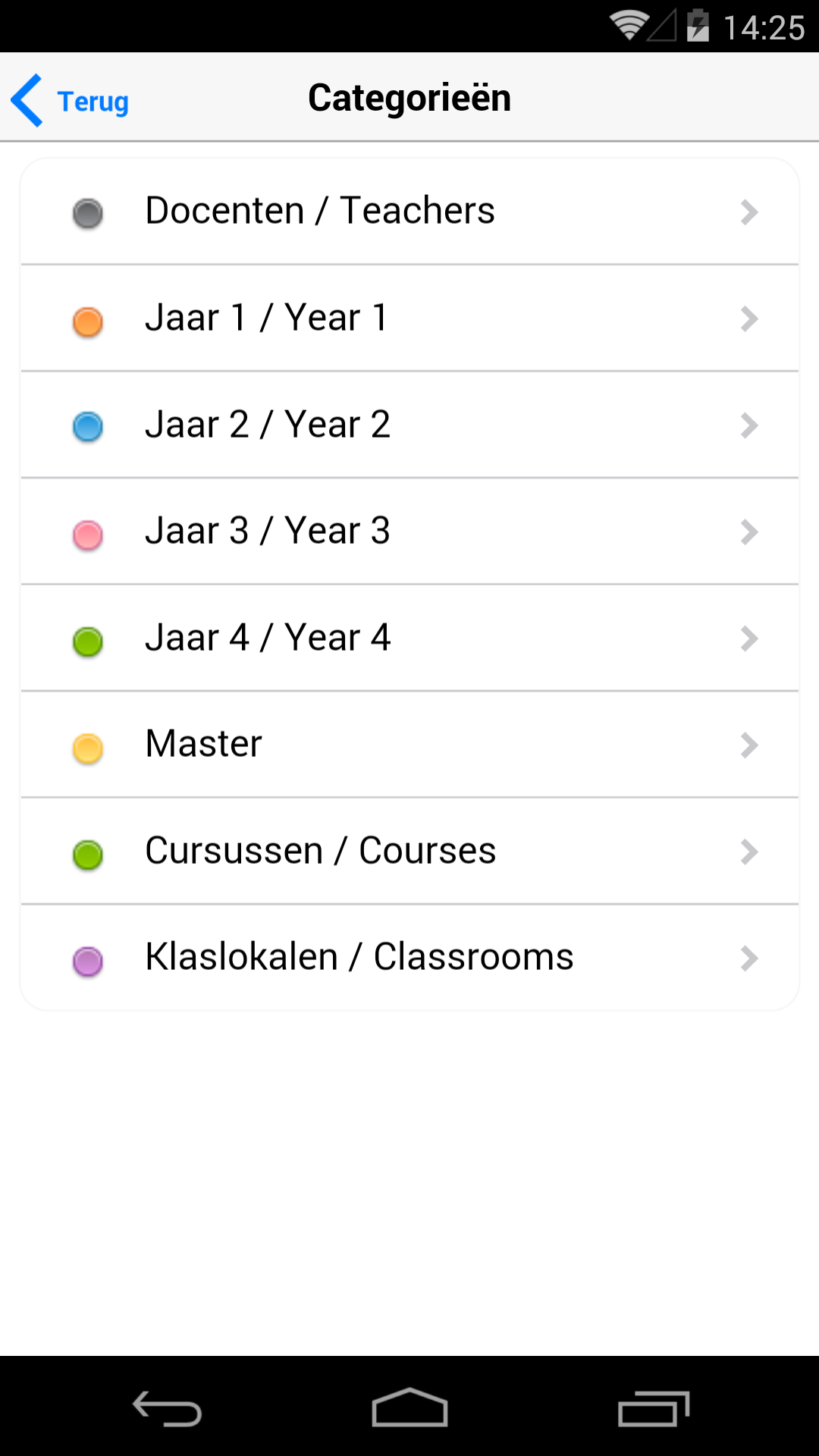Image resolution: width=819 pixels, height=1456 pixels.
Task: Expand Jaar 3 / Year 3 chevron
Action: coord(749,532)
